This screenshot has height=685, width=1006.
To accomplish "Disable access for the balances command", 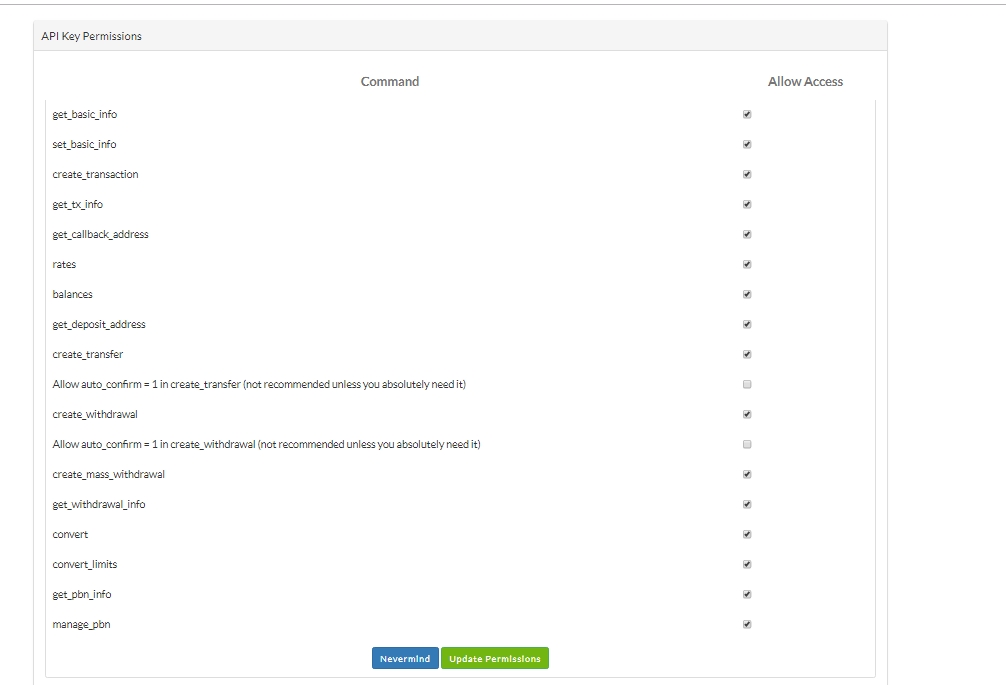I will pos(747,294).
